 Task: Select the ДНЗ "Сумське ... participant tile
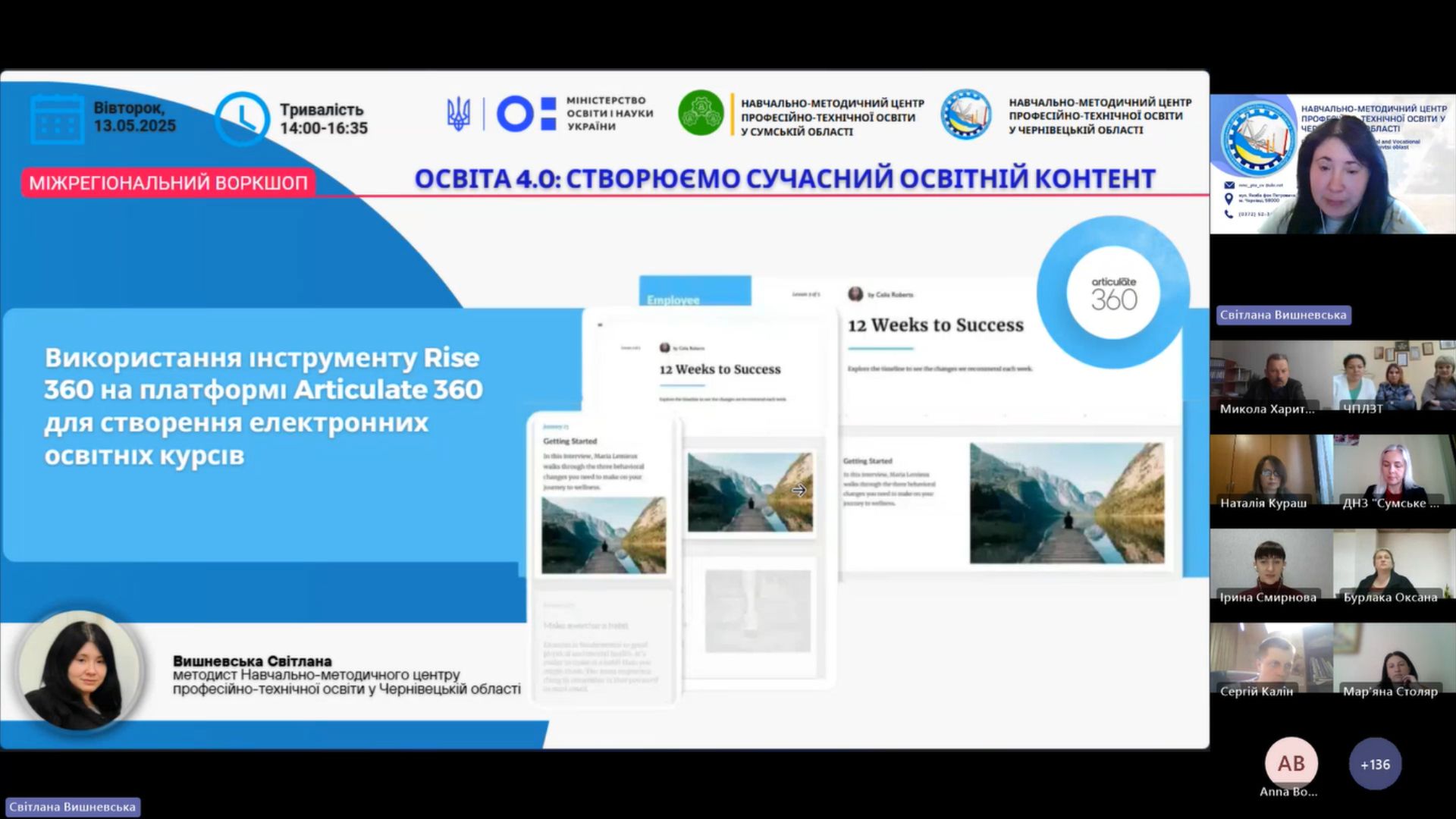pyautogui.click(x=1394, y=470)
